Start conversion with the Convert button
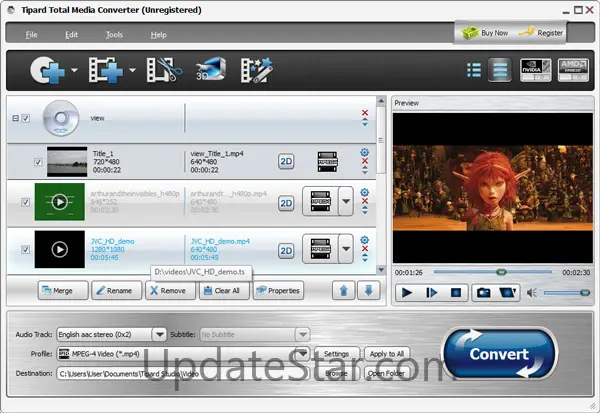This screenshot has height=413, width=600. (x=499, y=354)
